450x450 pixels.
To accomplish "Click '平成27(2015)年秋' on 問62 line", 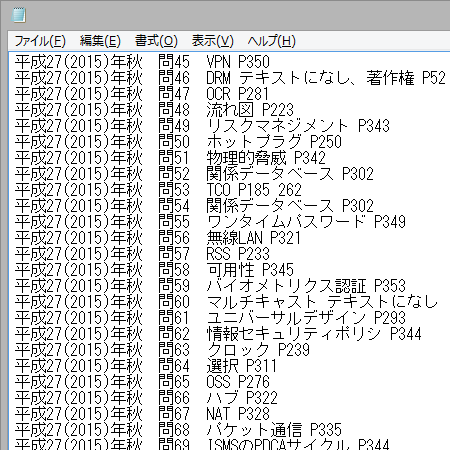I will 78,334.
